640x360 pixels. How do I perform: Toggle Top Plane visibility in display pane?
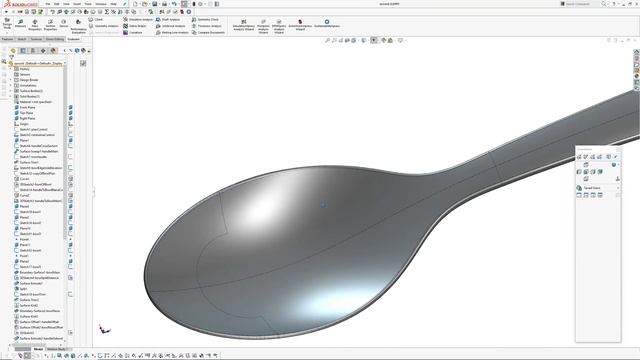71,113
